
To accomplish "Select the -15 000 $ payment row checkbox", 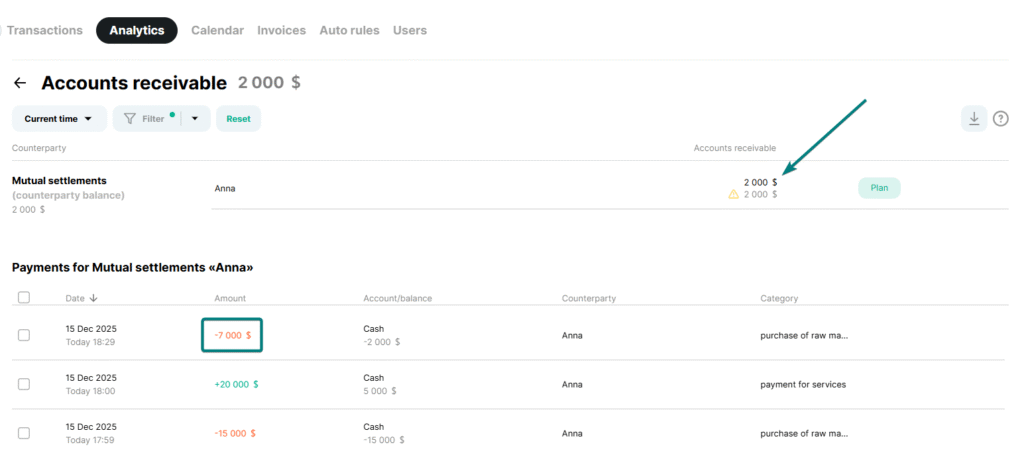I will tap(24, 433).
